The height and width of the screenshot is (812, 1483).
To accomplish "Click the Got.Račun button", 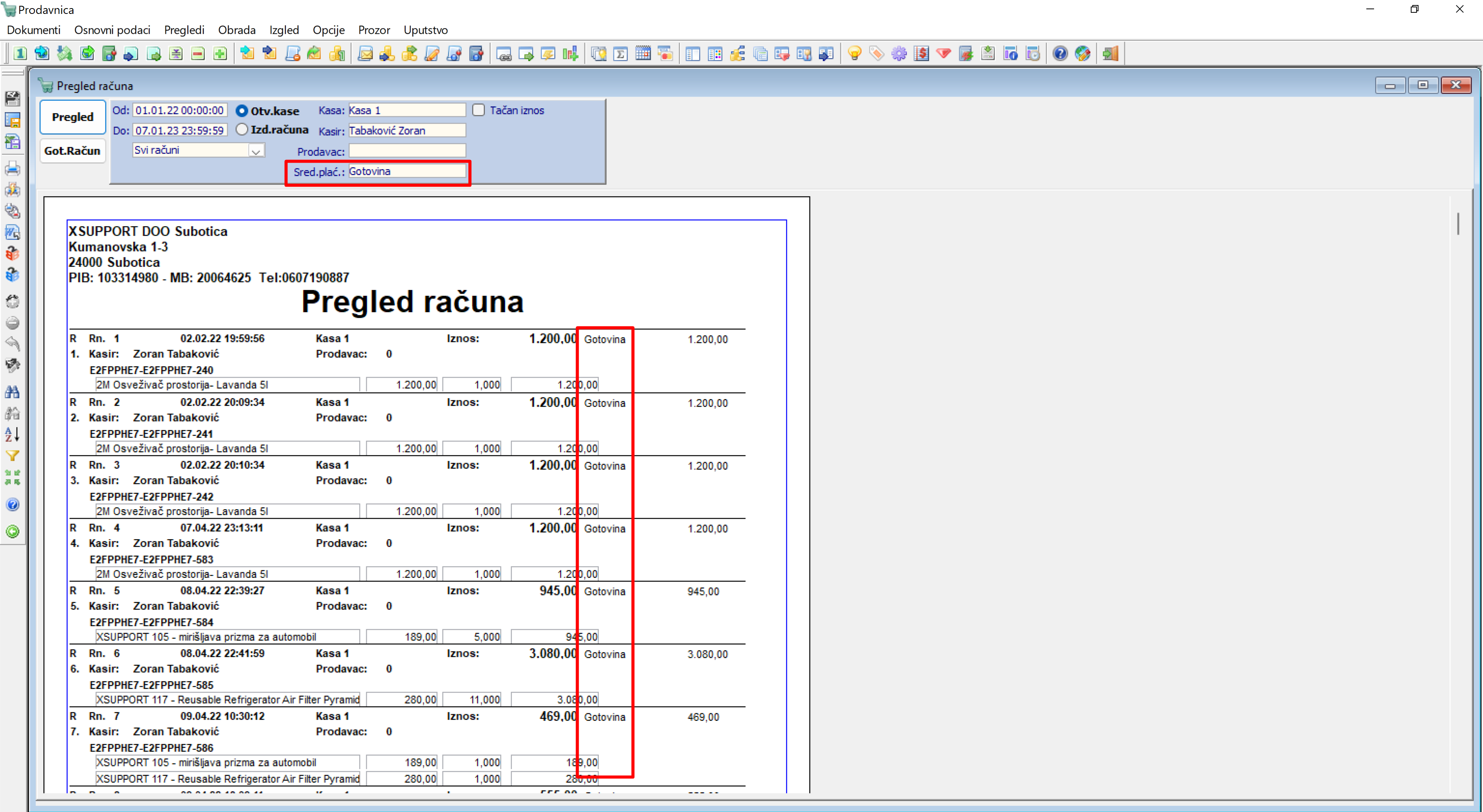I will tap(73, 151).
